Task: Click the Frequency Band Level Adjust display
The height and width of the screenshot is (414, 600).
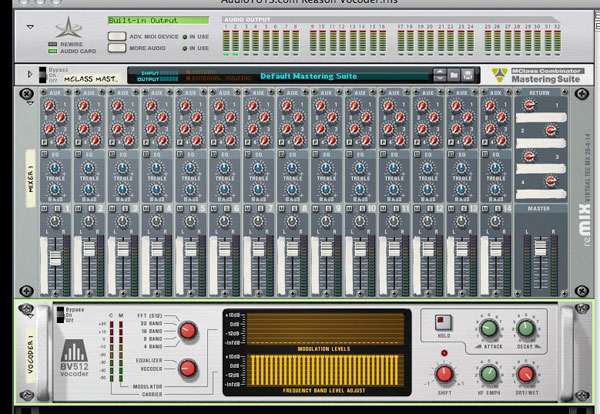Action: click(x=324, y=370)
